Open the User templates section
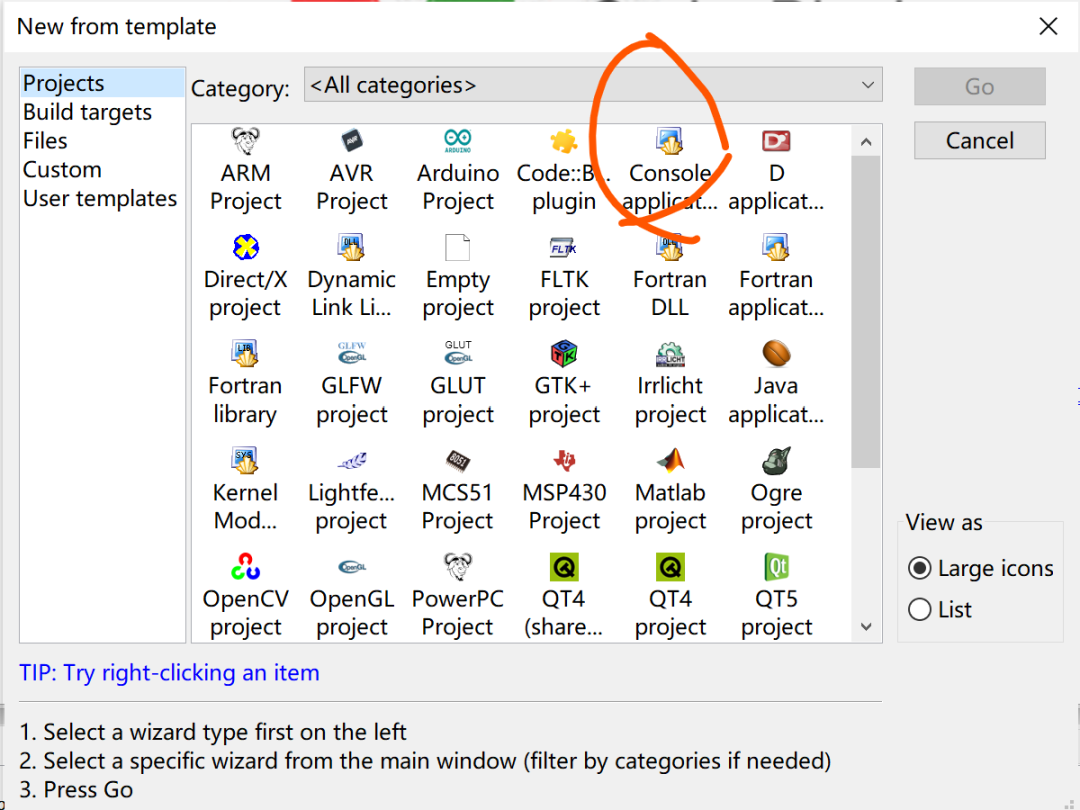 click(x=100, y=198)
